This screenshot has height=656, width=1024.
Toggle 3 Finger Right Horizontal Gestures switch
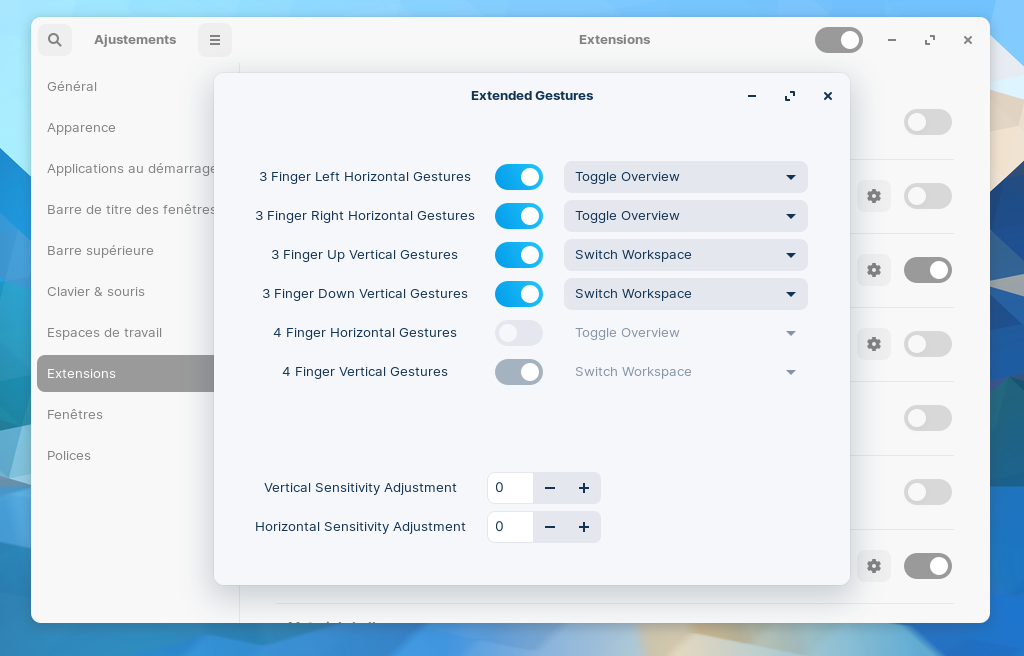[x=519, y=216]
